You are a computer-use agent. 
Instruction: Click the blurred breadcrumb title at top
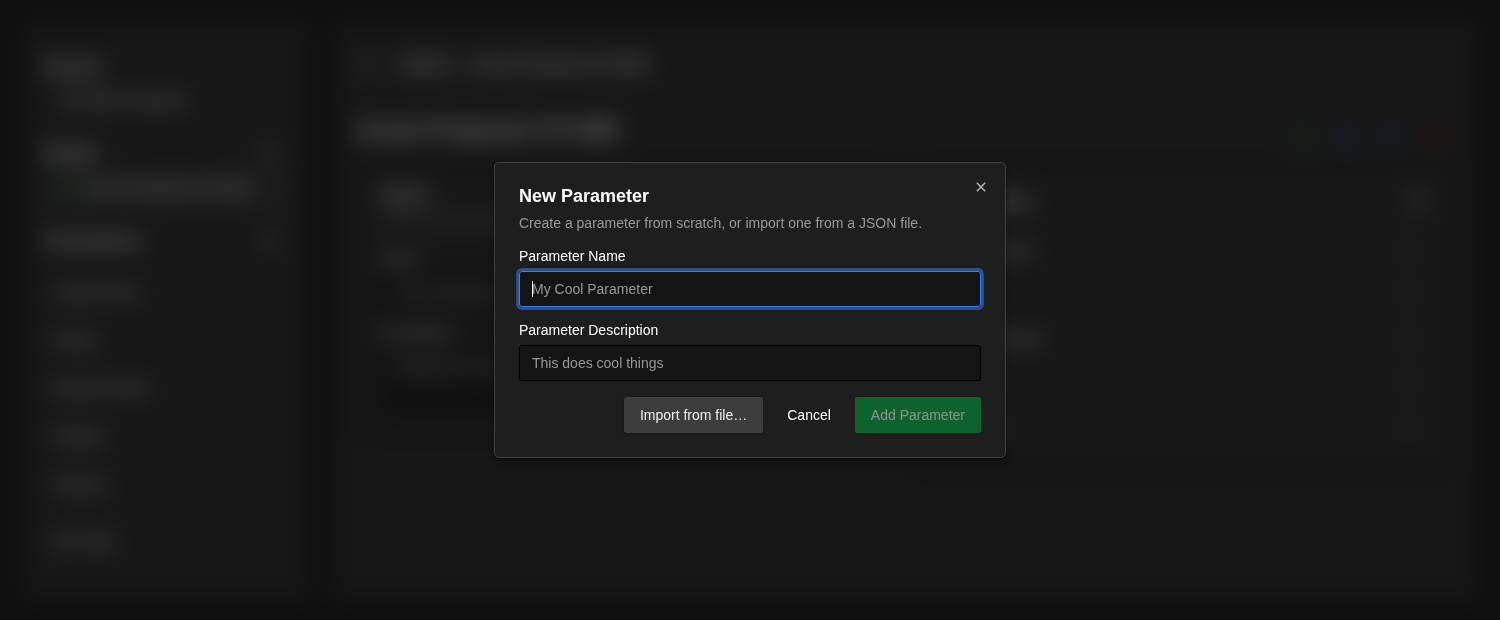(x=524, y=64)
